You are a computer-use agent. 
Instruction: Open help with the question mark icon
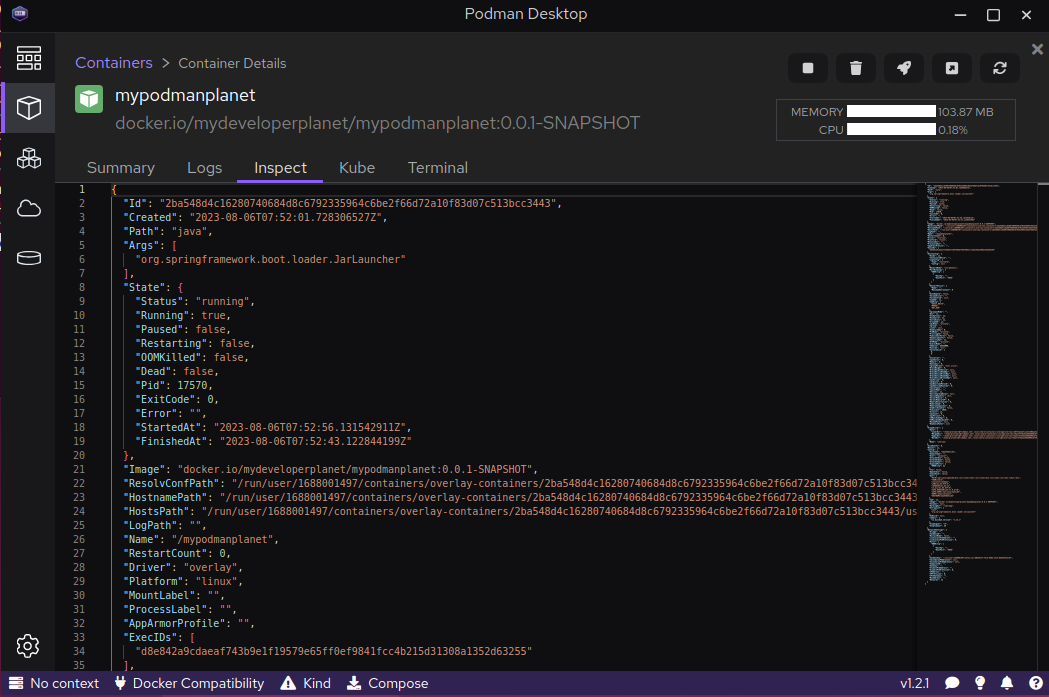1036,683
